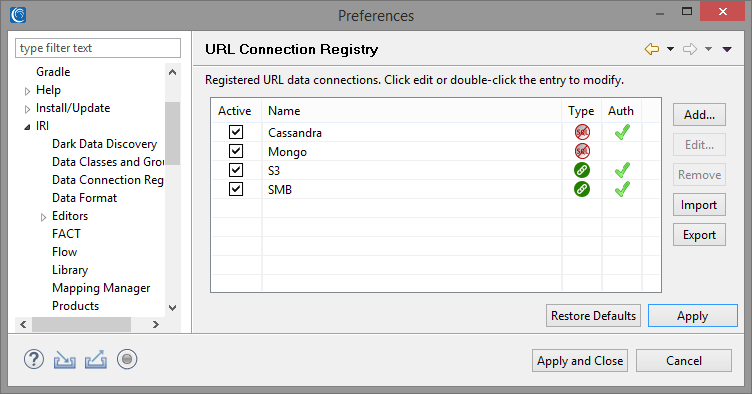Screen dimensions: 752x394
Task: Click the import preferences icon
Action: 64,359
